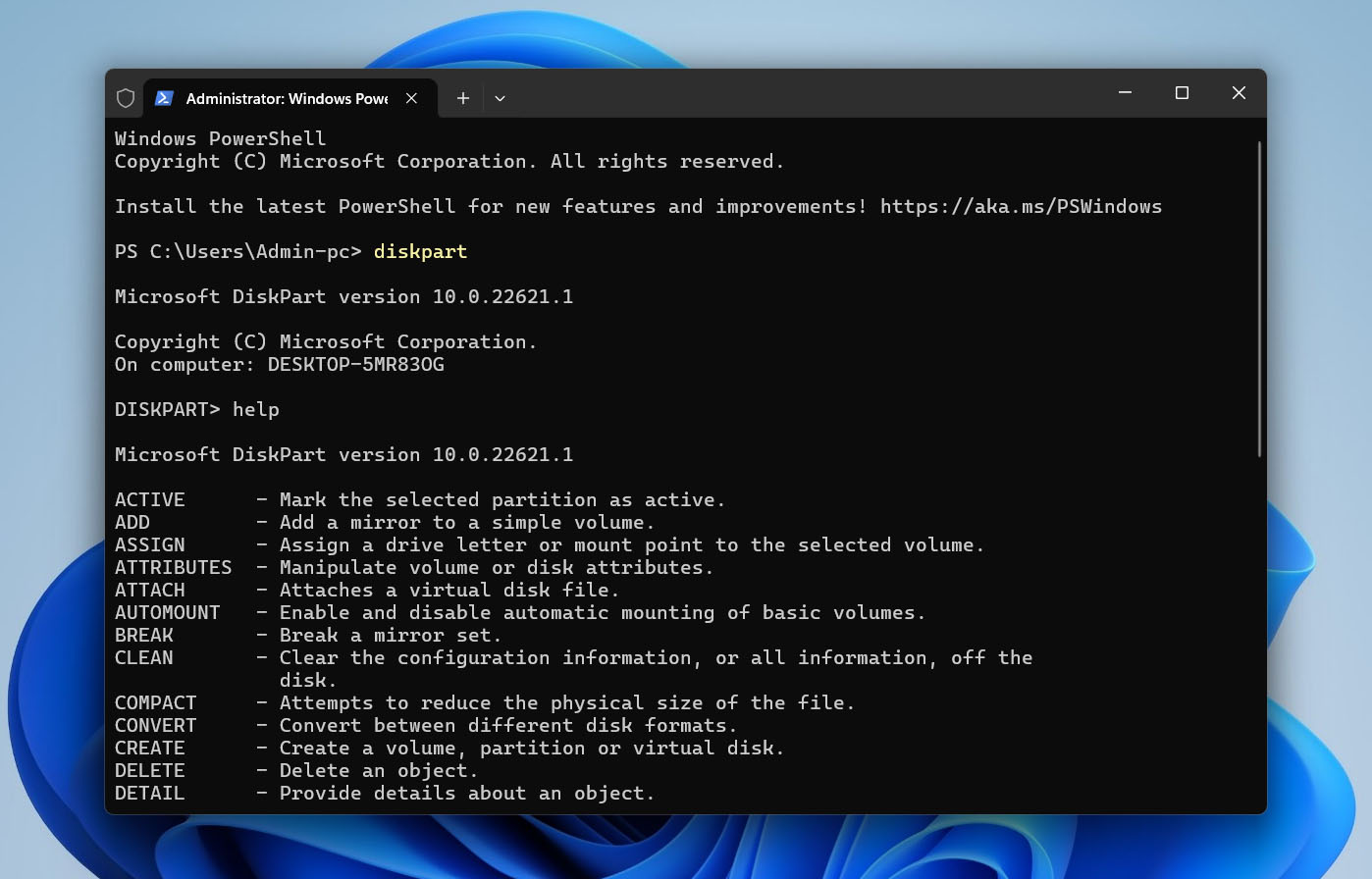The height and width of the screenshot is (879, 1372).
Task: Click the ADD command entry
Action: click(132, 522)
